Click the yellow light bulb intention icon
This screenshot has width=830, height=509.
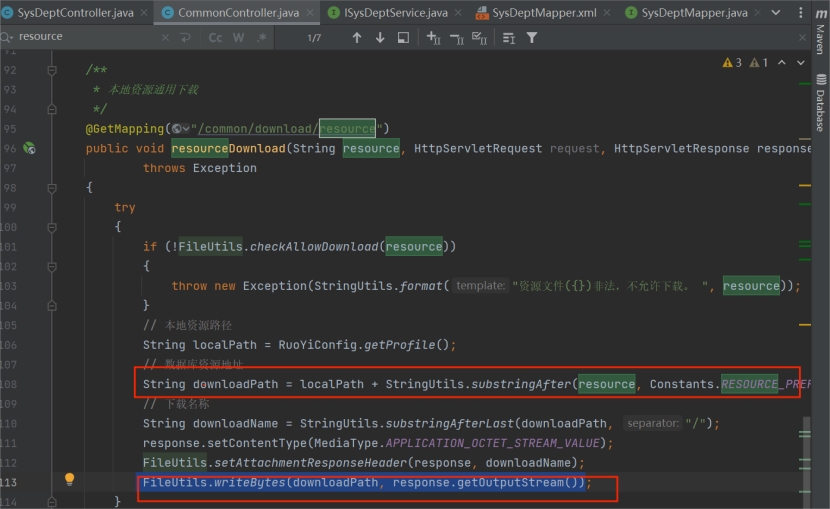69,480
